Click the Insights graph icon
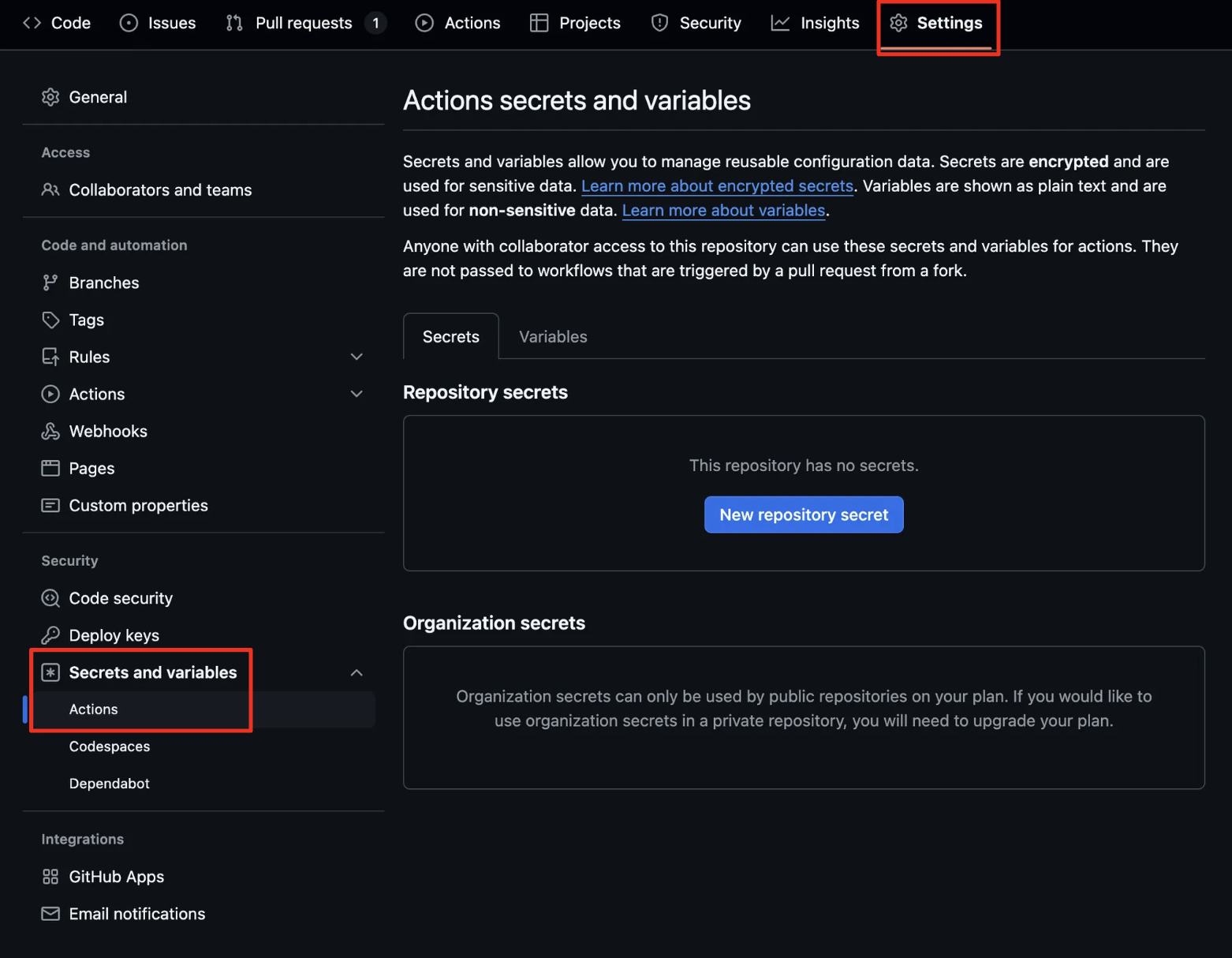The width and height of the screenshot is (1232, 958). click(x=780, y=23)
